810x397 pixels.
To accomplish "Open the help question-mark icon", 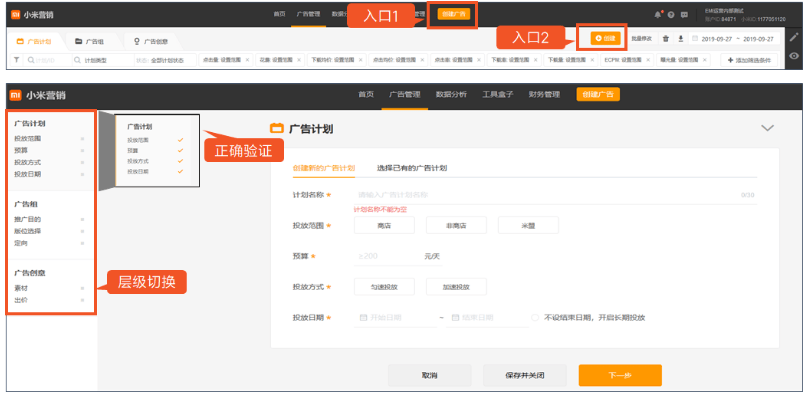I will pyautogui.click(x=671, y=14).
